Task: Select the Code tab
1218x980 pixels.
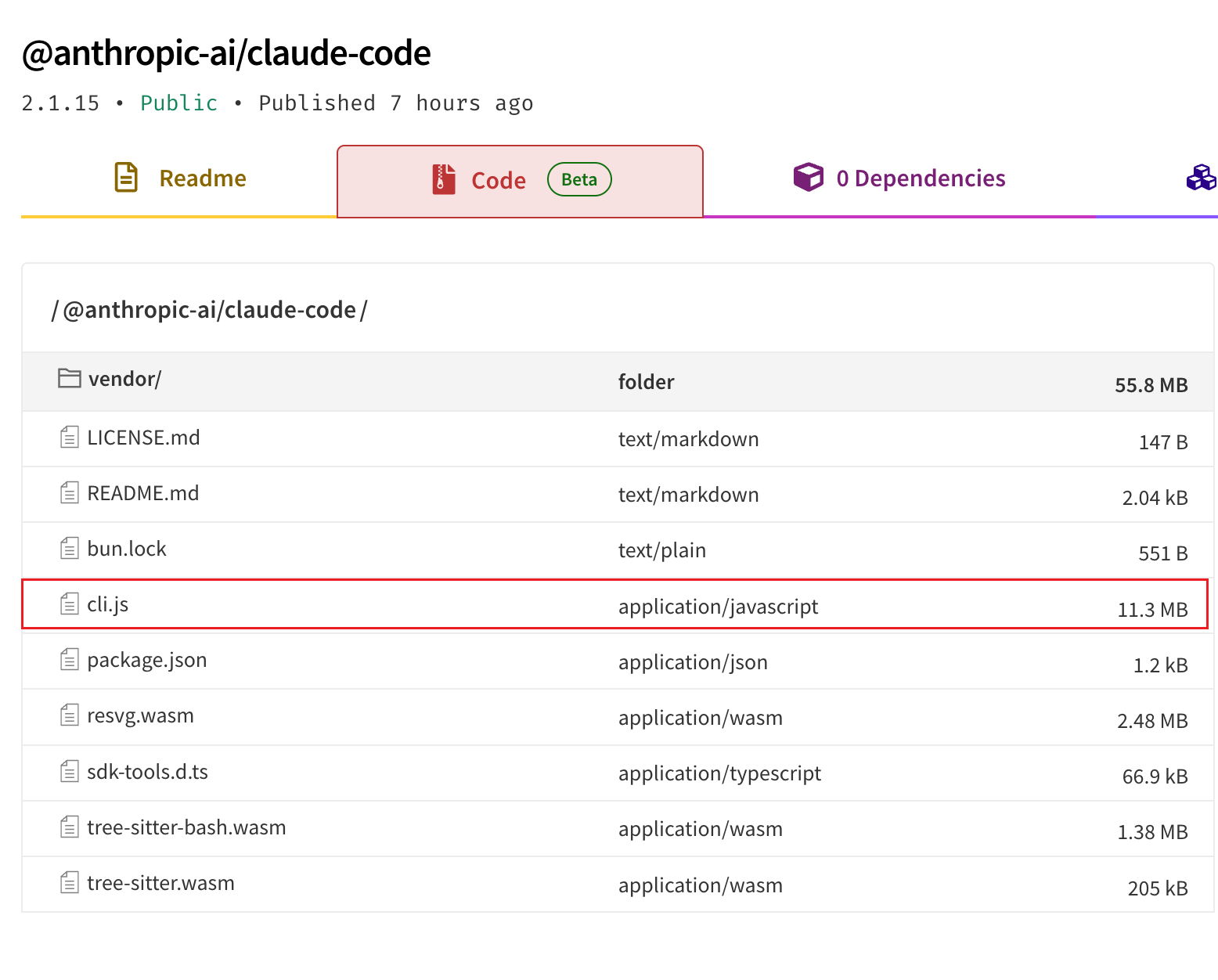Action: coord(520,181)
